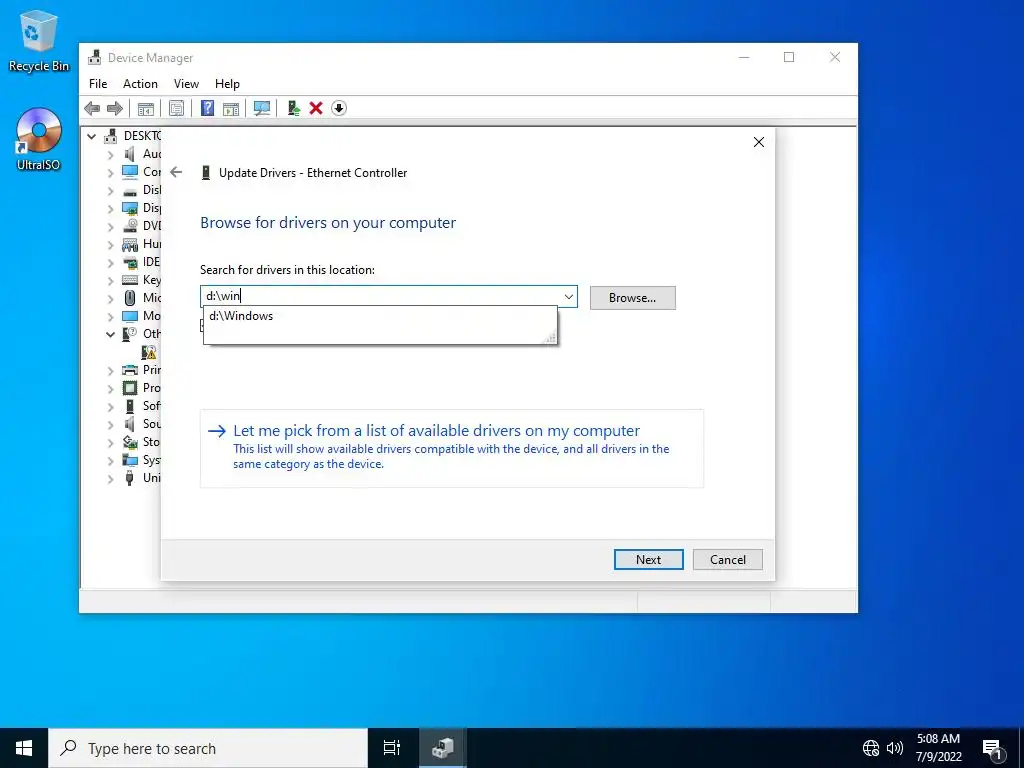Toggle the Show/Hide Console Tree toolbar icon
This screenshot has width=1024, height=768.
tap(146, 108)
